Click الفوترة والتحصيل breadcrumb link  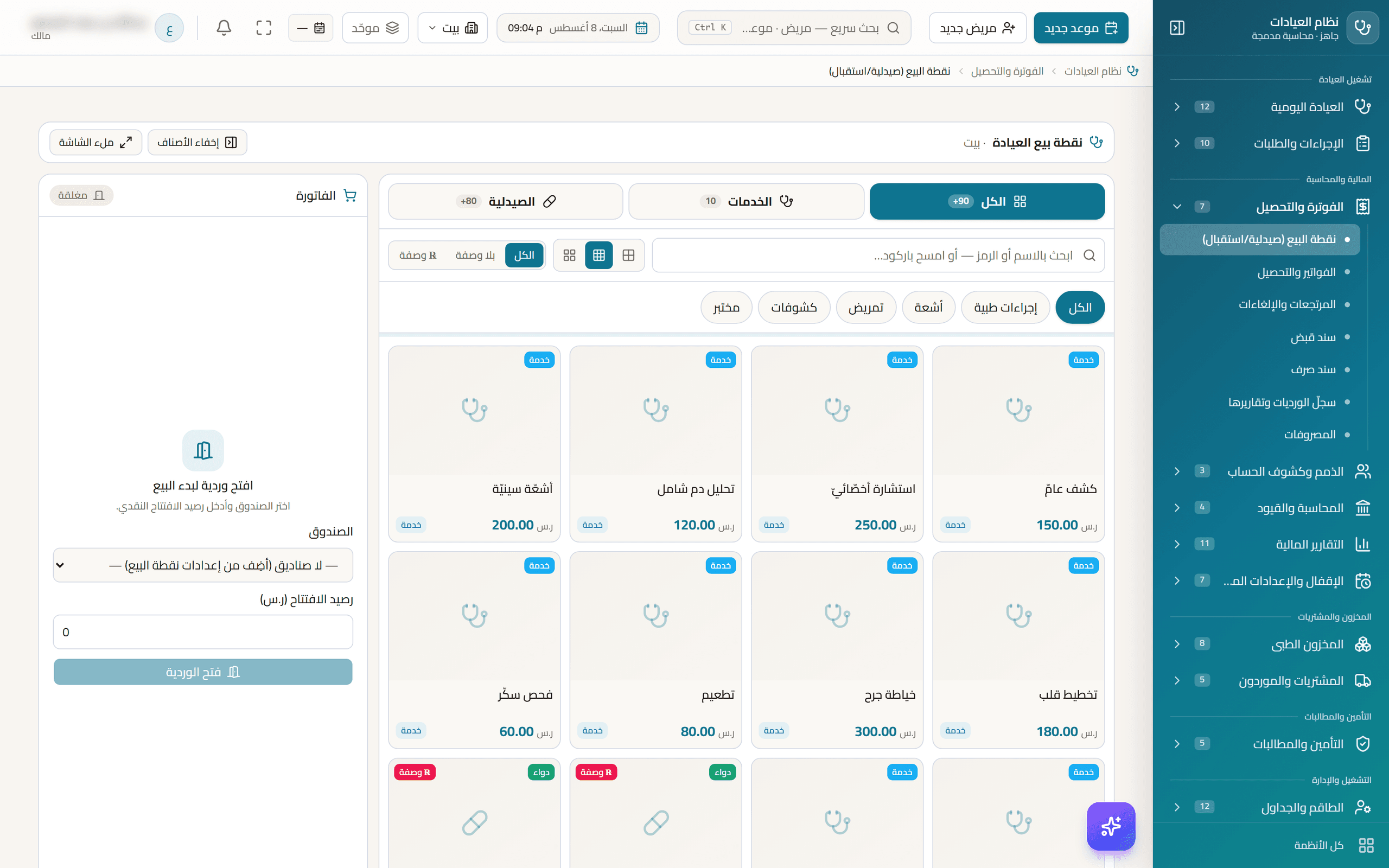pos(1006,71)
